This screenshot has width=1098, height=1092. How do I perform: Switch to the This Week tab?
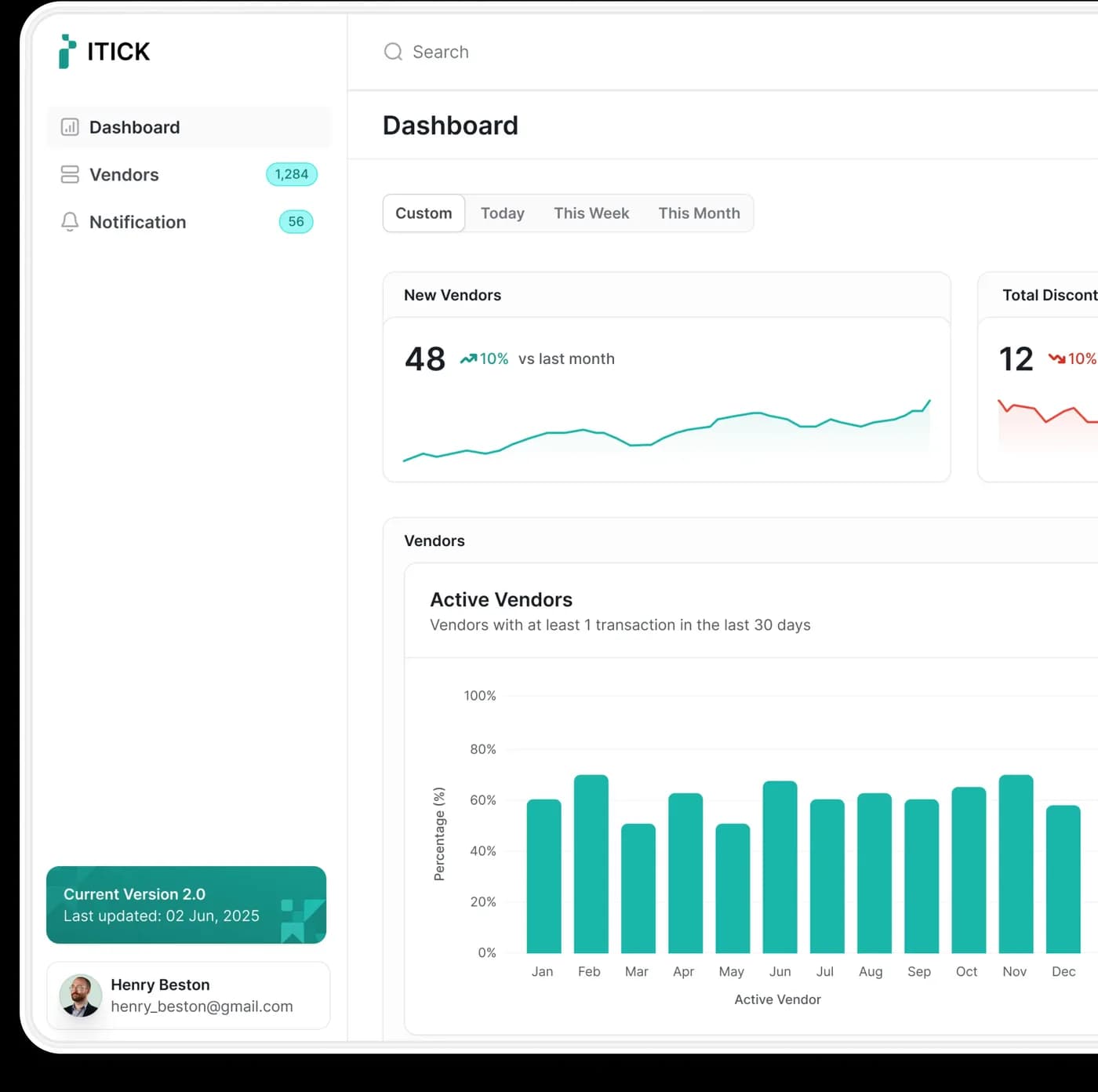click(591, 213)
